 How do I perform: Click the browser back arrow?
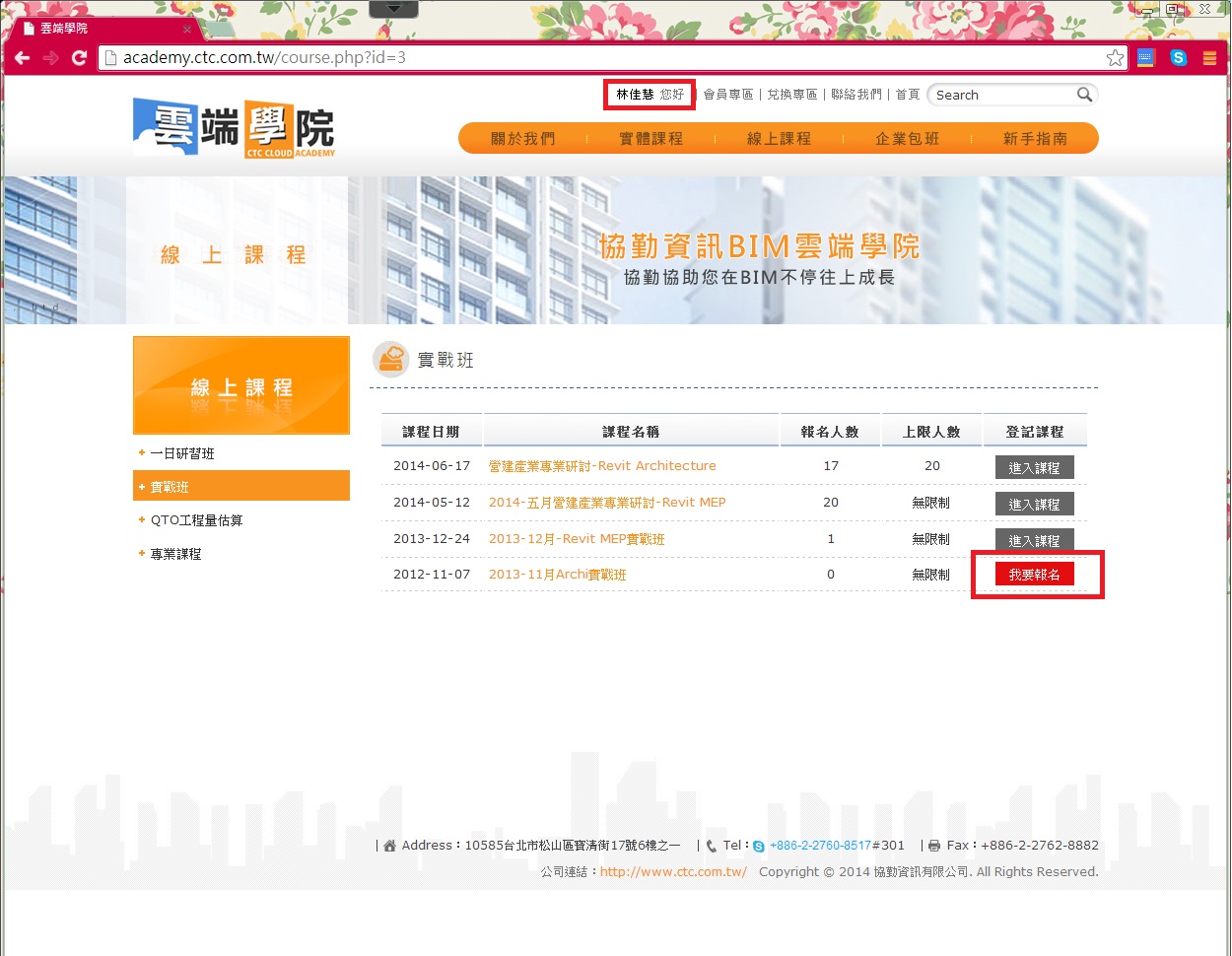pos(22,58)
